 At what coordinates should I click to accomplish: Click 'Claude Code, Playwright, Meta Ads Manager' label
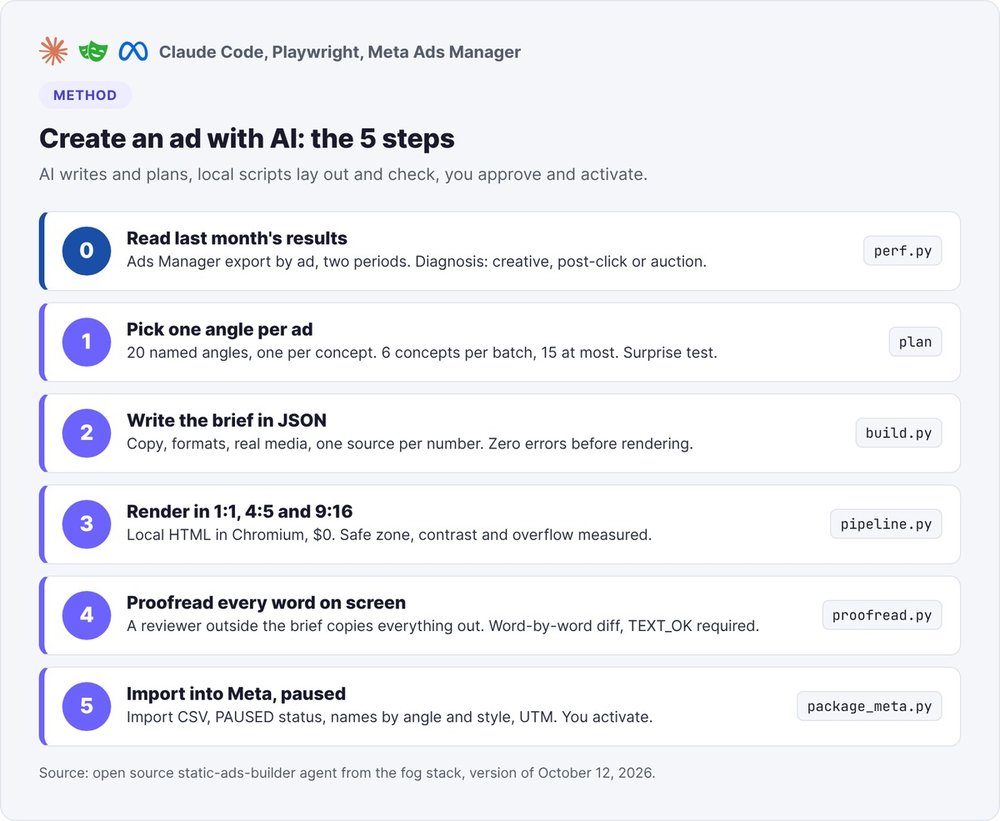340,52
